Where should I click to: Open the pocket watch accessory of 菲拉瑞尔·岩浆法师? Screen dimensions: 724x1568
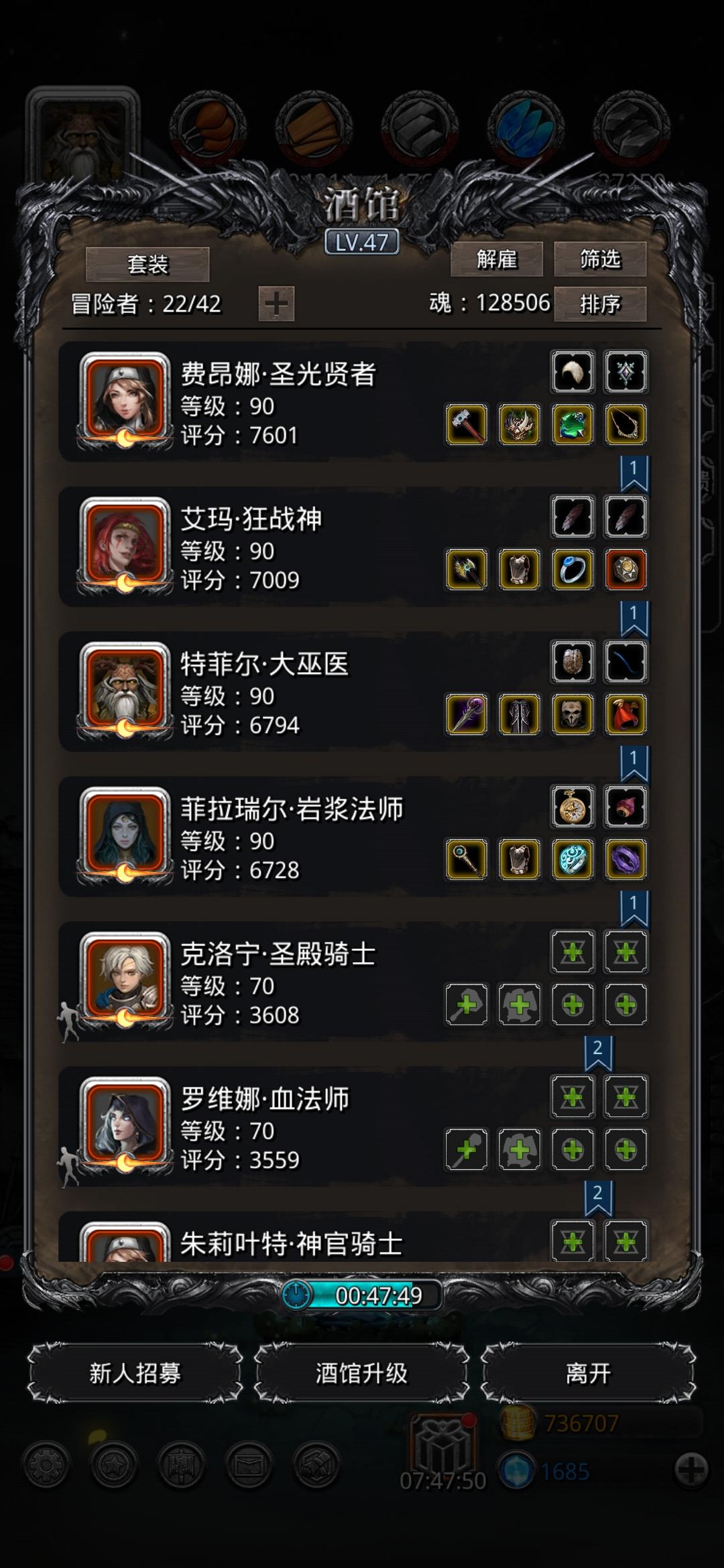pyautogui.click(x=572, y=807)
